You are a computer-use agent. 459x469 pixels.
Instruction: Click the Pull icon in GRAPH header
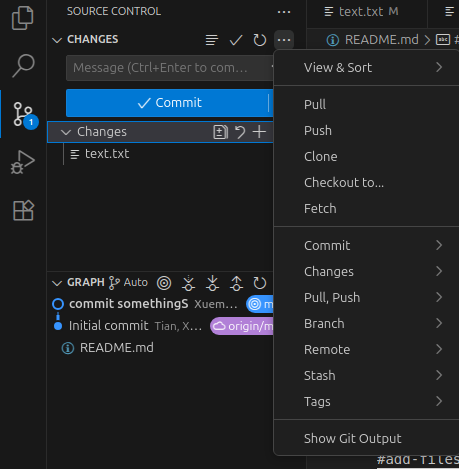click(212, 283)
